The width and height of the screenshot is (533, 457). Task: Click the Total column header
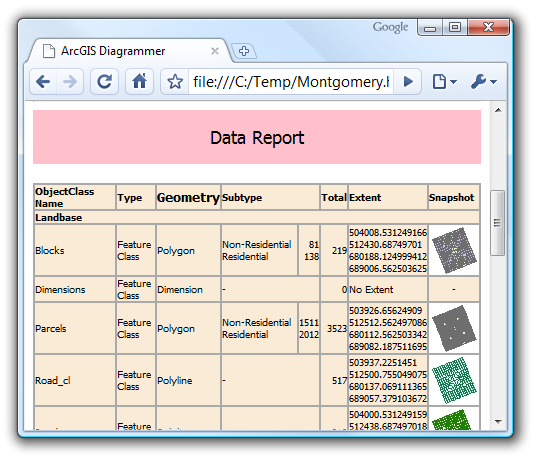point(334,198)
